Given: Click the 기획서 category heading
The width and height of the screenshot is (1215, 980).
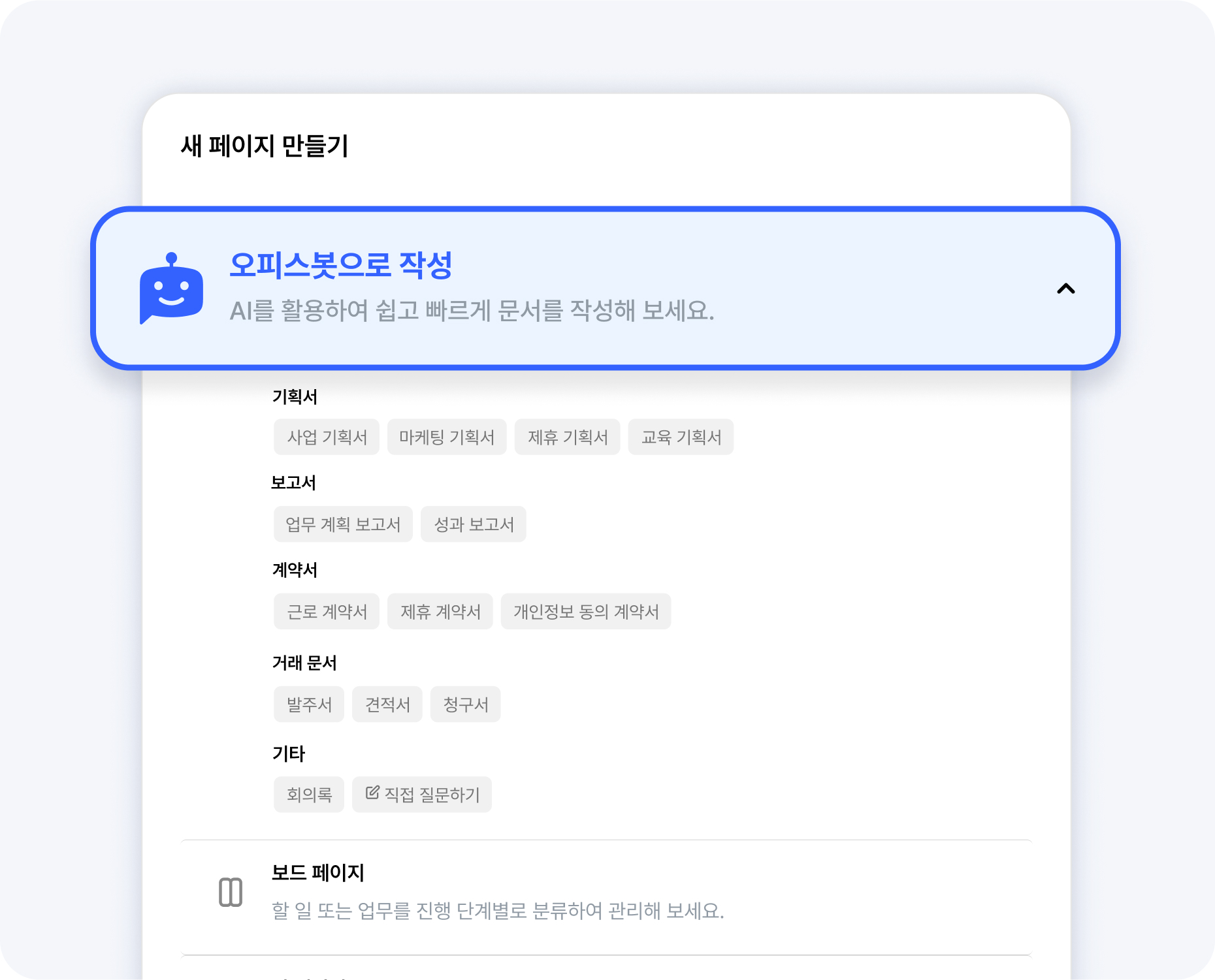Looking at the screenshot, I should pyautogui.click(x=295, y=397).
